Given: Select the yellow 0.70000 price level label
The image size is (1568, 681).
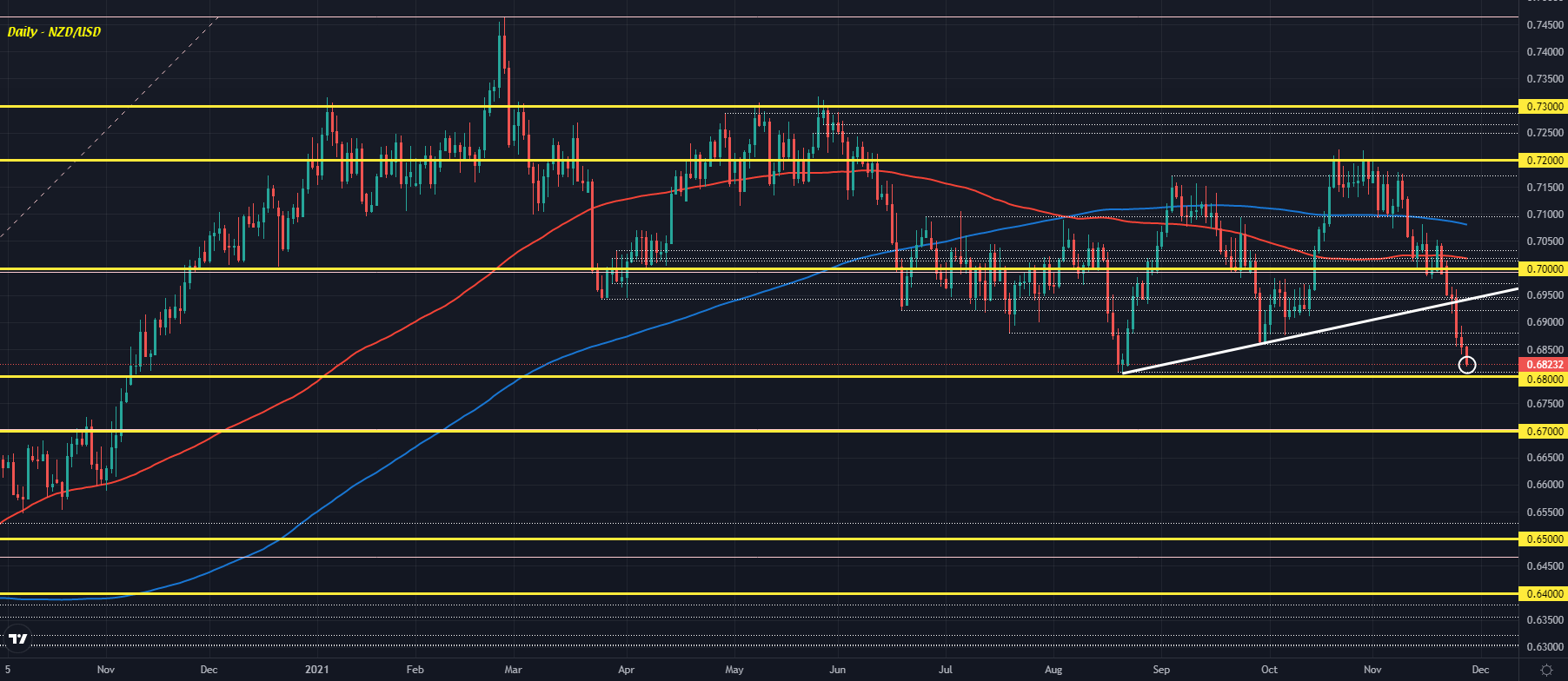Looking at the screenshot, I should 1543,269.
